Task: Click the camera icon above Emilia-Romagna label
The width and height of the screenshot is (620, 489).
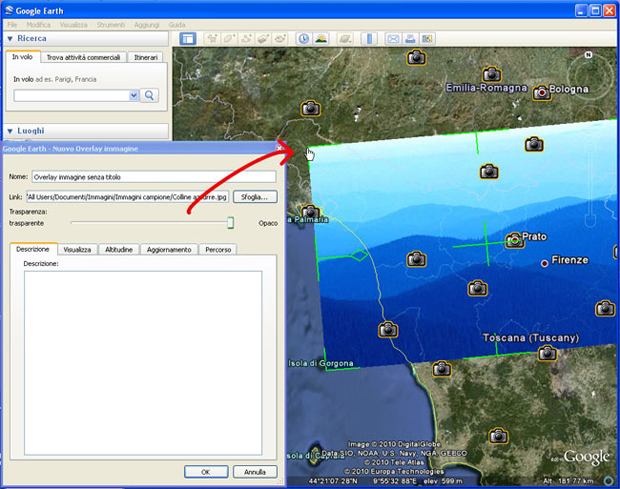Action: click(492, 74)
